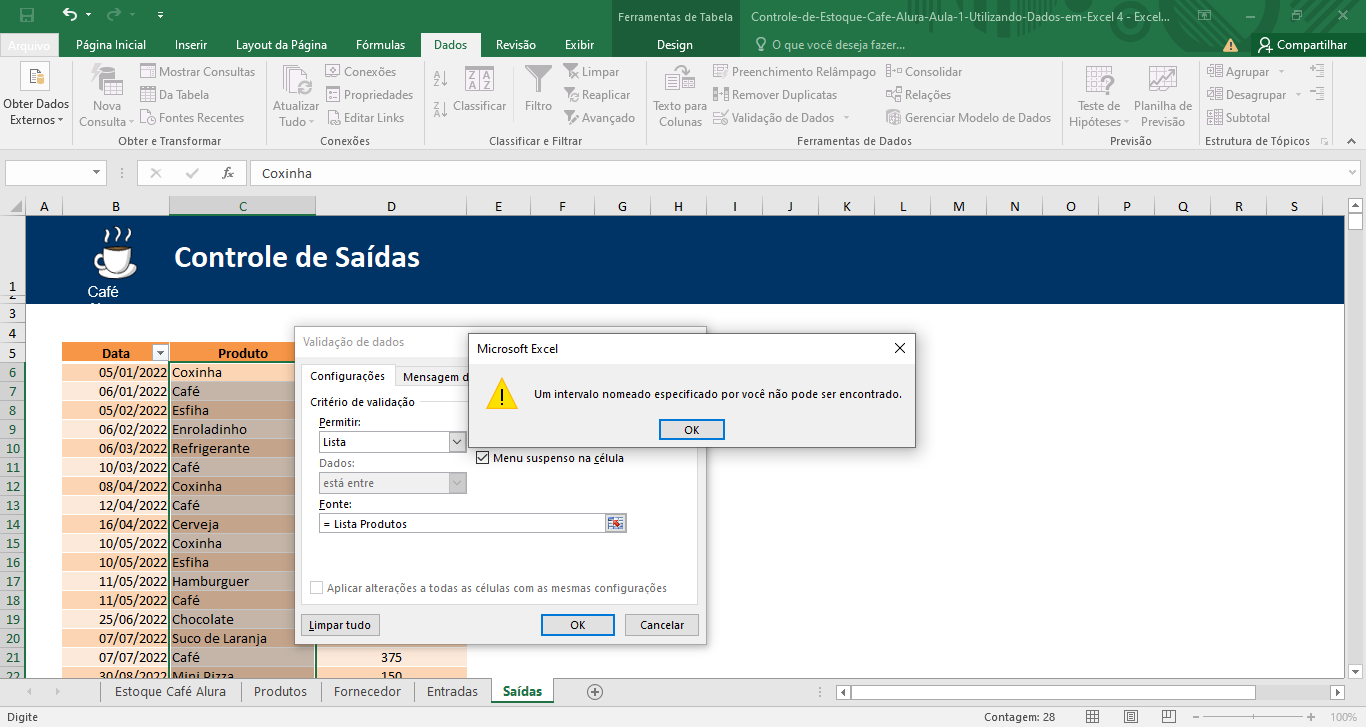The image size is (1366, 727).
Task: Click Preenchimento Relâmpago icon
Action: pos(721,72)
